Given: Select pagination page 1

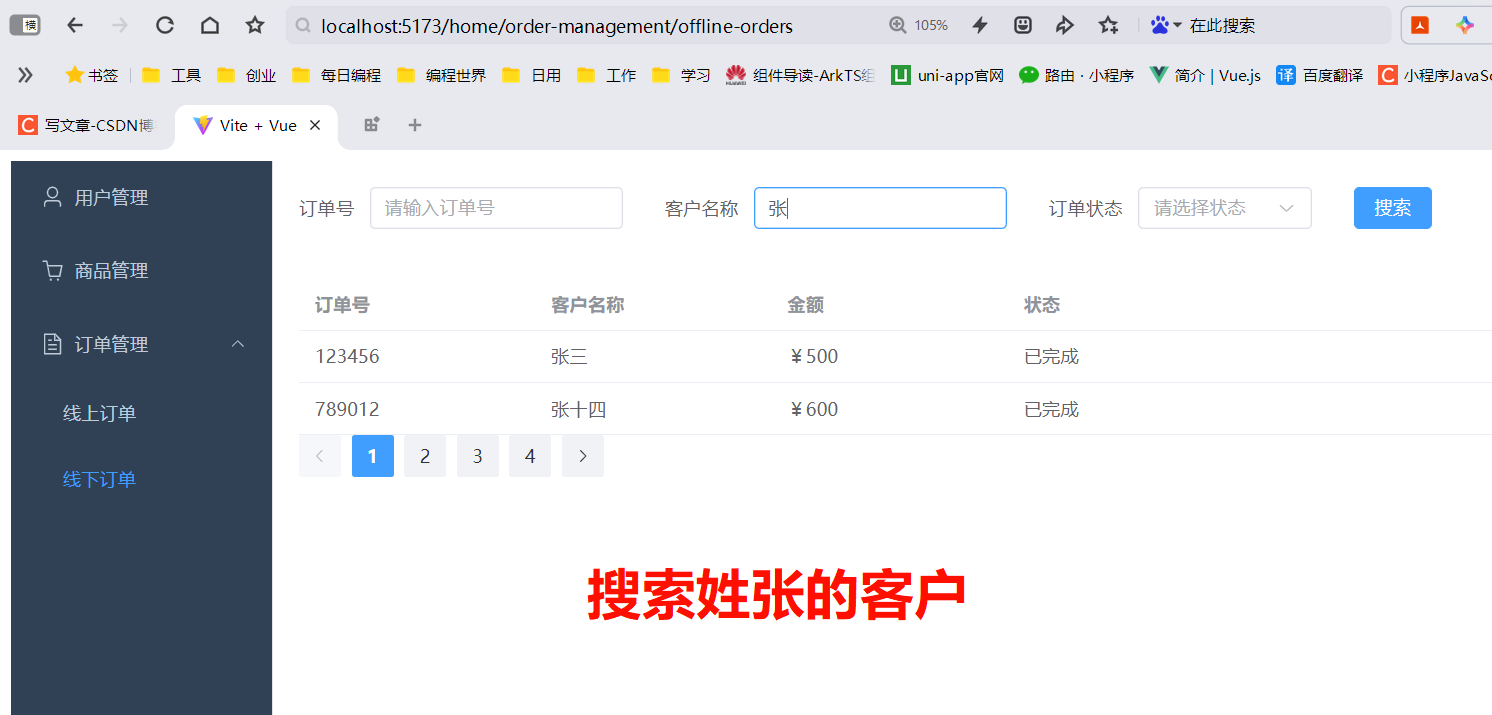Looking at the screenshot, I should coord(373,456).
